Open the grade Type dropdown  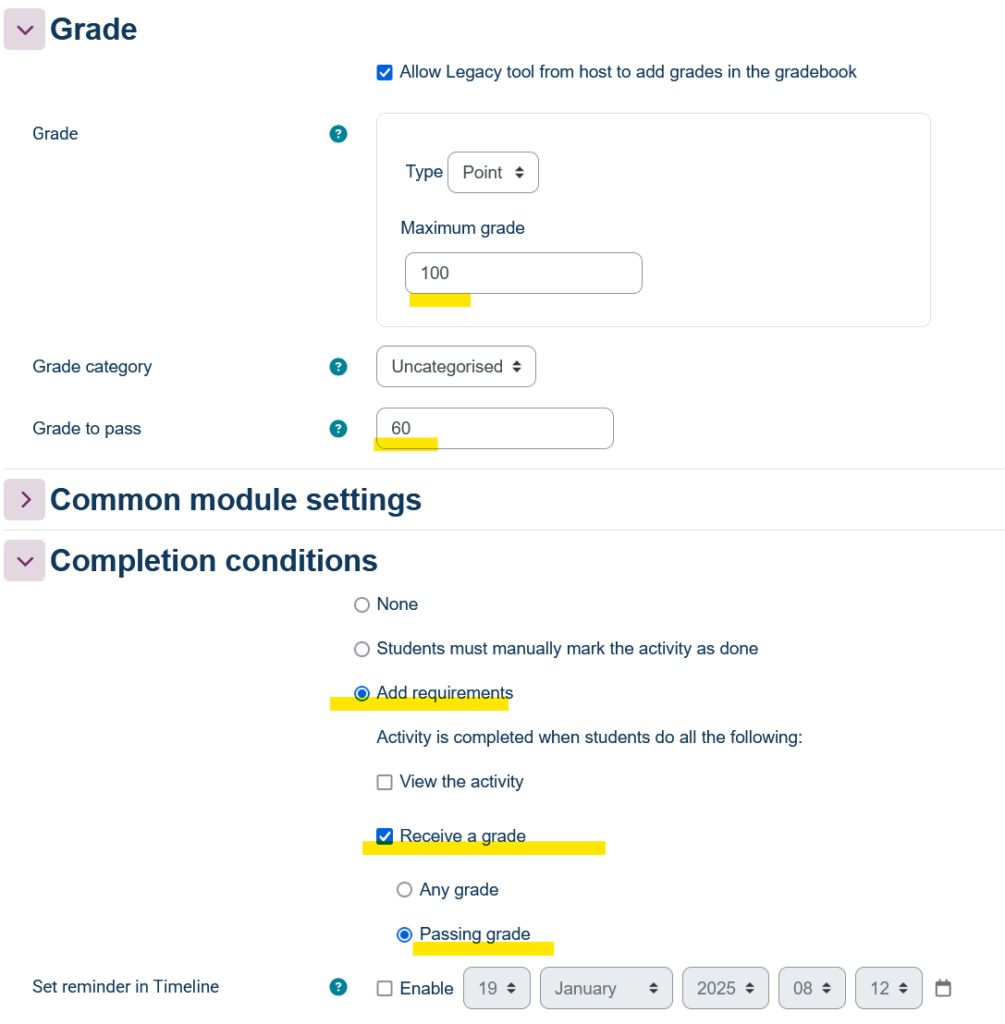pos(493,173)
